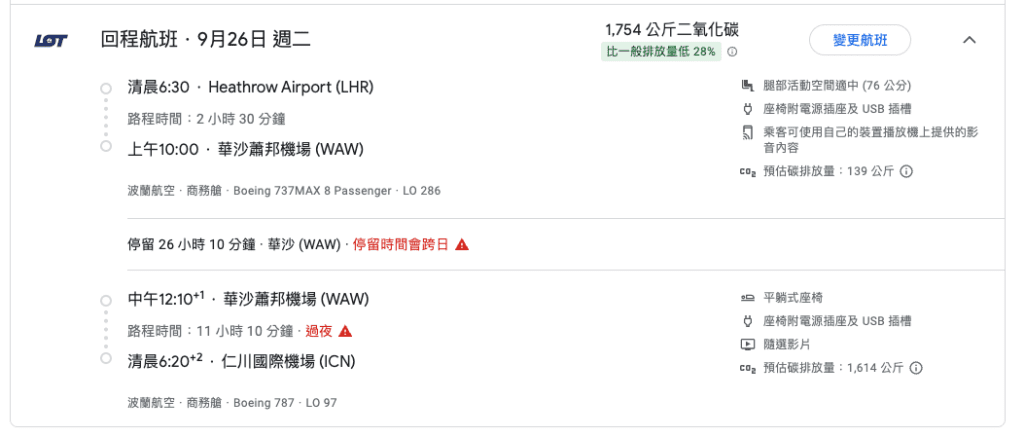Click second flight's power outlet icon

(748, 321)
